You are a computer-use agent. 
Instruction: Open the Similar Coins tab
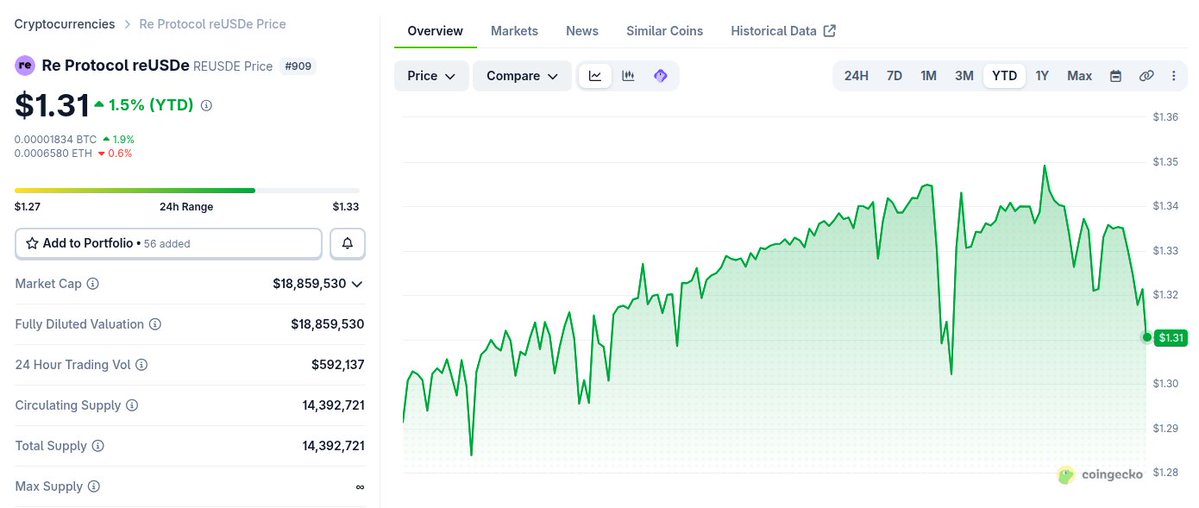[x=664, y=31]
